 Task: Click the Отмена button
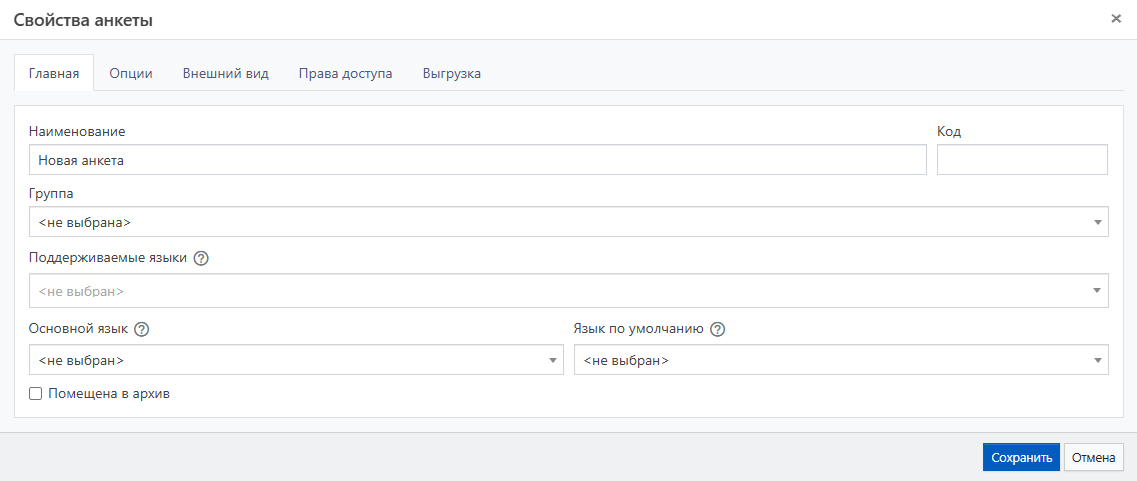(1093, 458)
